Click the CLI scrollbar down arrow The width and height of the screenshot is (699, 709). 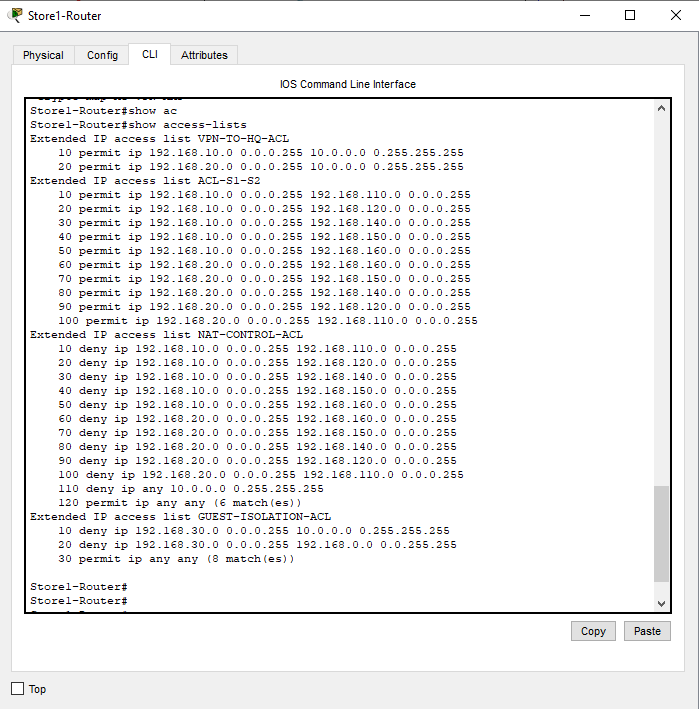(660, 603)
